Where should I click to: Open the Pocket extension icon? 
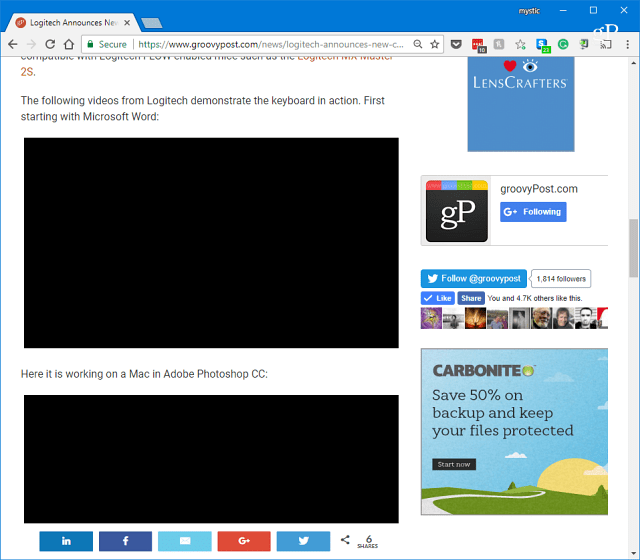[x=456, y=44]
